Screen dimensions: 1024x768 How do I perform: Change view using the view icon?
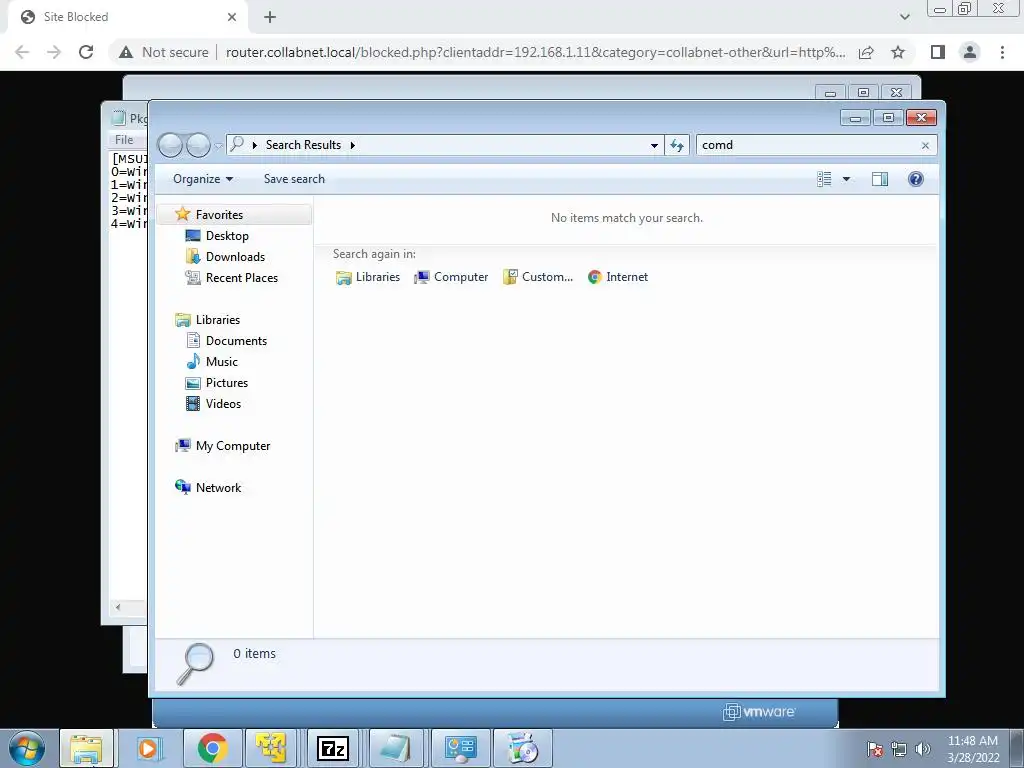click(824, 179)
